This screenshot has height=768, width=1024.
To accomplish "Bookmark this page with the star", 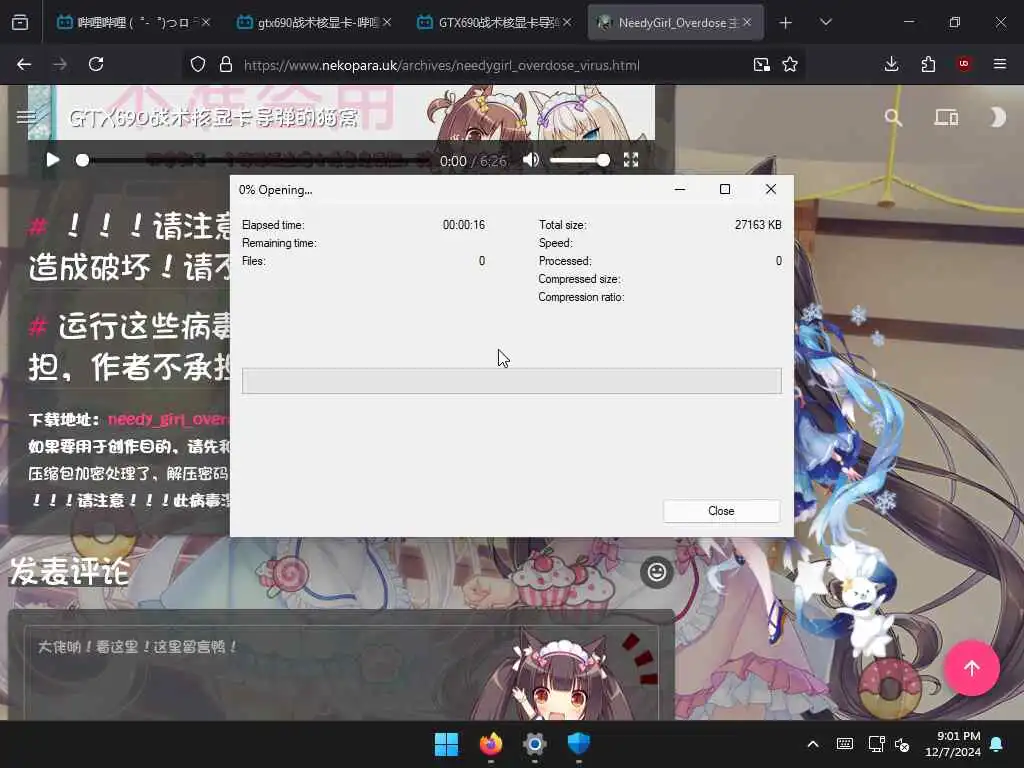I will pyautogui.click(x=790, y=65).
